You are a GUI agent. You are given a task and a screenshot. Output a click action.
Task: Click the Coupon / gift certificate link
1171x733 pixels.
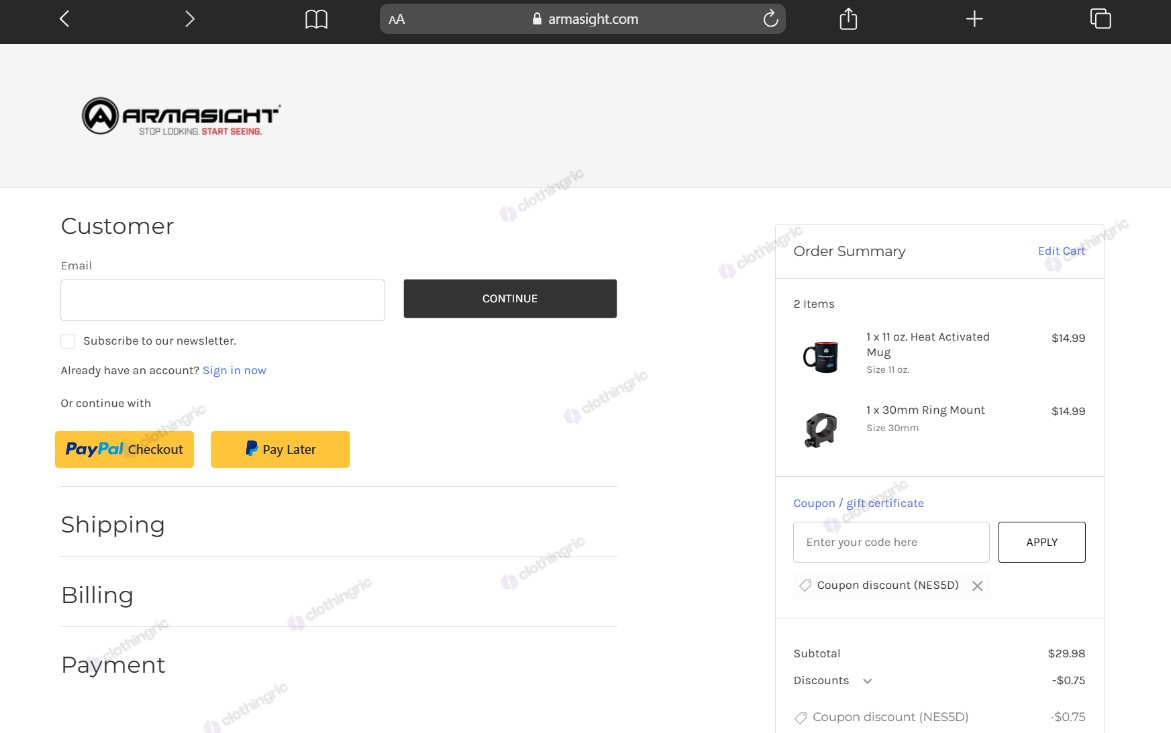(858, 503)
